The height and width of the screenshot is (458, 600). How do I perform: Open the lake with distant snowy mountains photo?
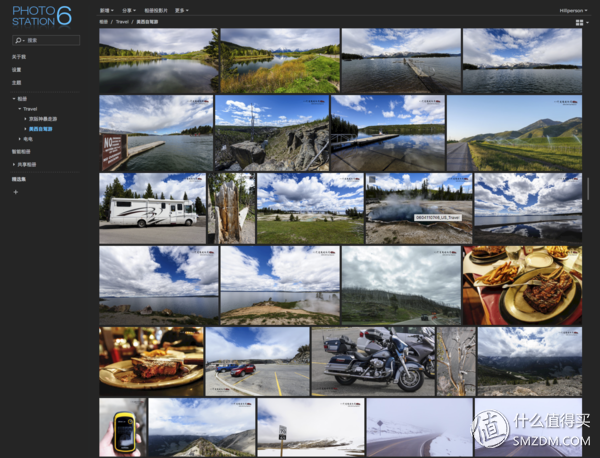[x=522, y=60]
